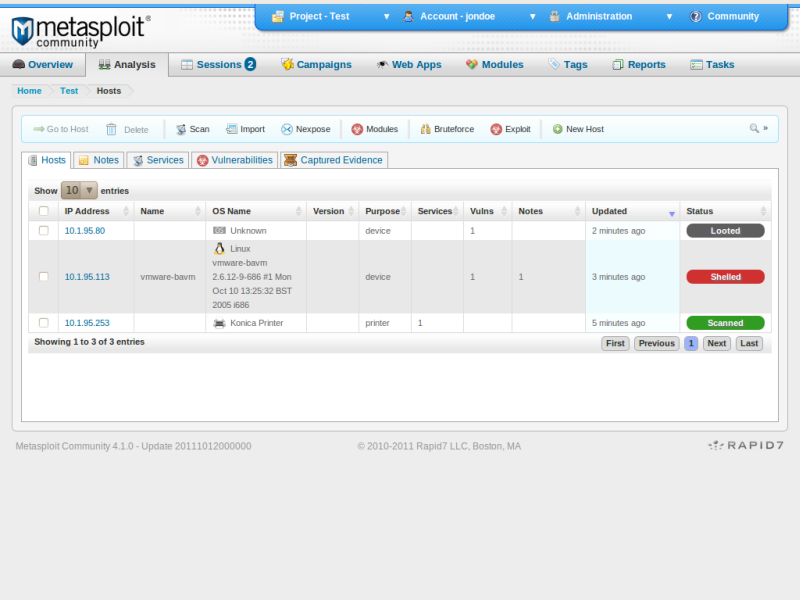Open host link 10.1.95.253
This screenshot has height=600, width=800.
coord(87,323)
